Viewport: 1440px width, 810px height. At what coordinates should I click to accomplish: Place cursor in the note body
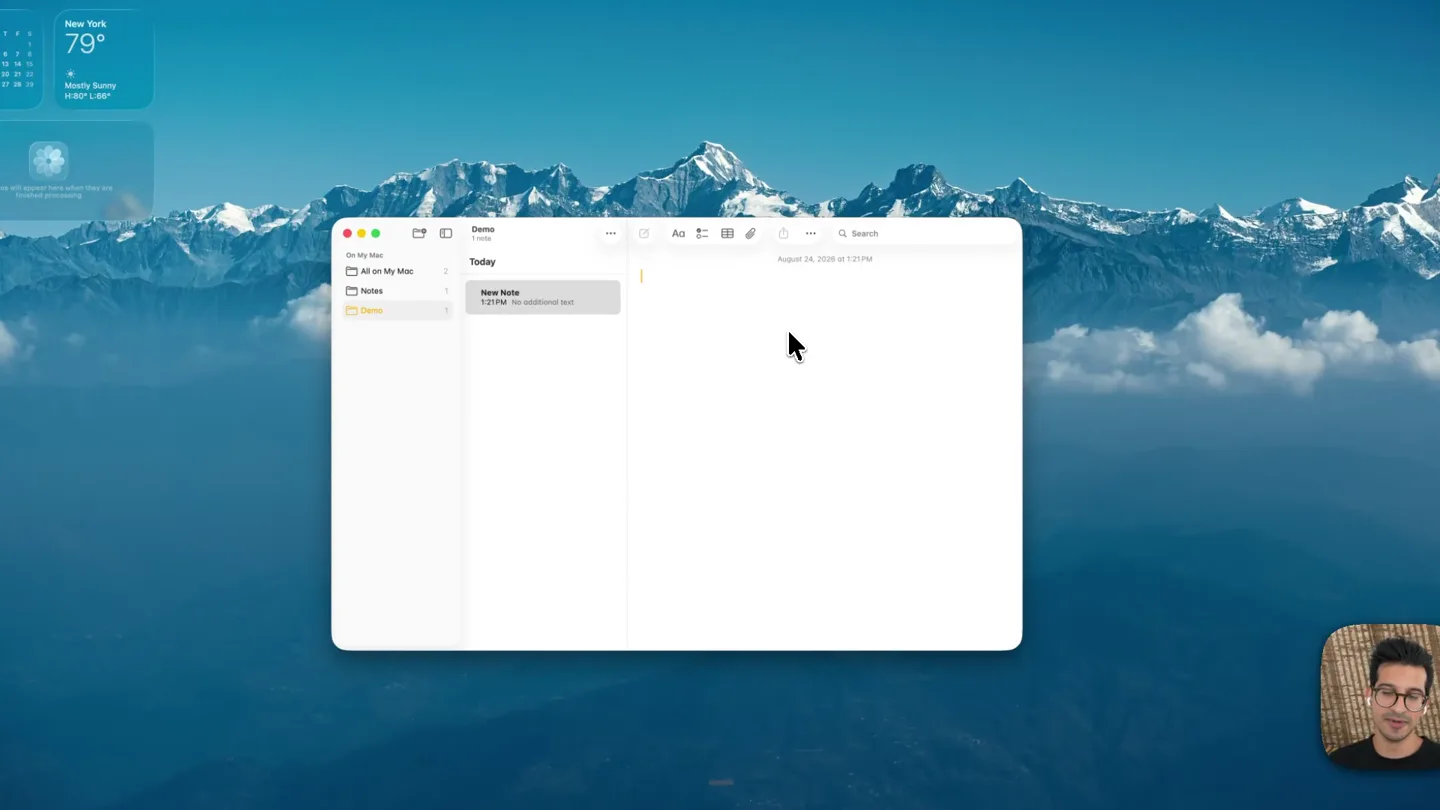(x=824, y=450)
